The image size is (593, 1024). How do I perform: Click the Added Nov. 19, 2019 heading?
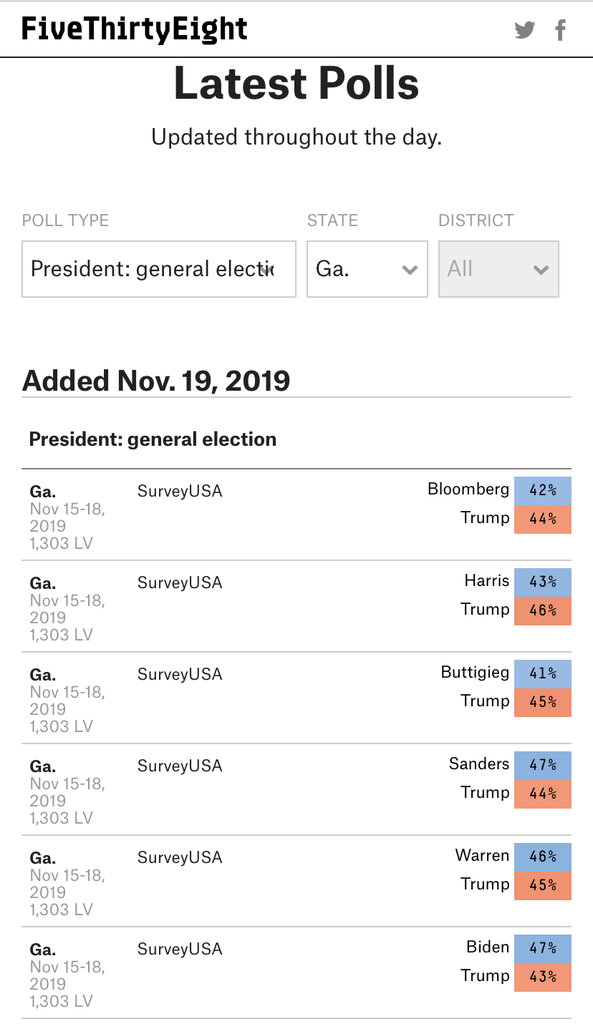point(156,381)
